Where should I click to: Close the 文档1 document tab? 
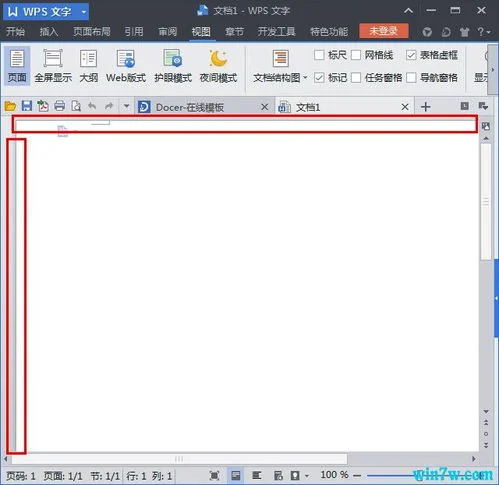[405, 107]
